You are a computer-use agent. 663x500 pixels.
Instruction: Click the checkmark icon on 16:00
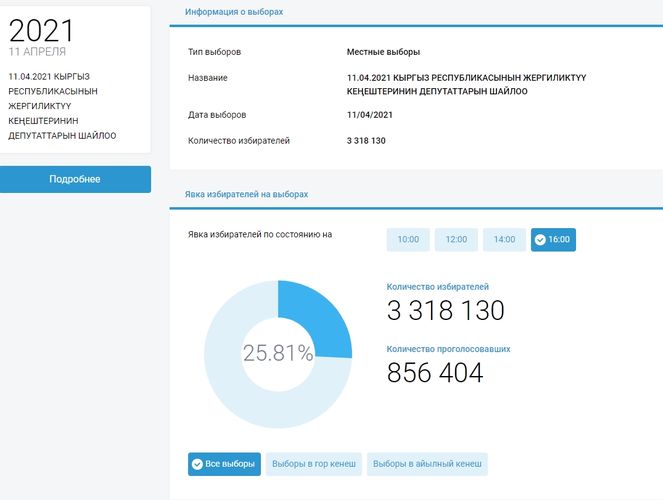click(x=540, y=240)
